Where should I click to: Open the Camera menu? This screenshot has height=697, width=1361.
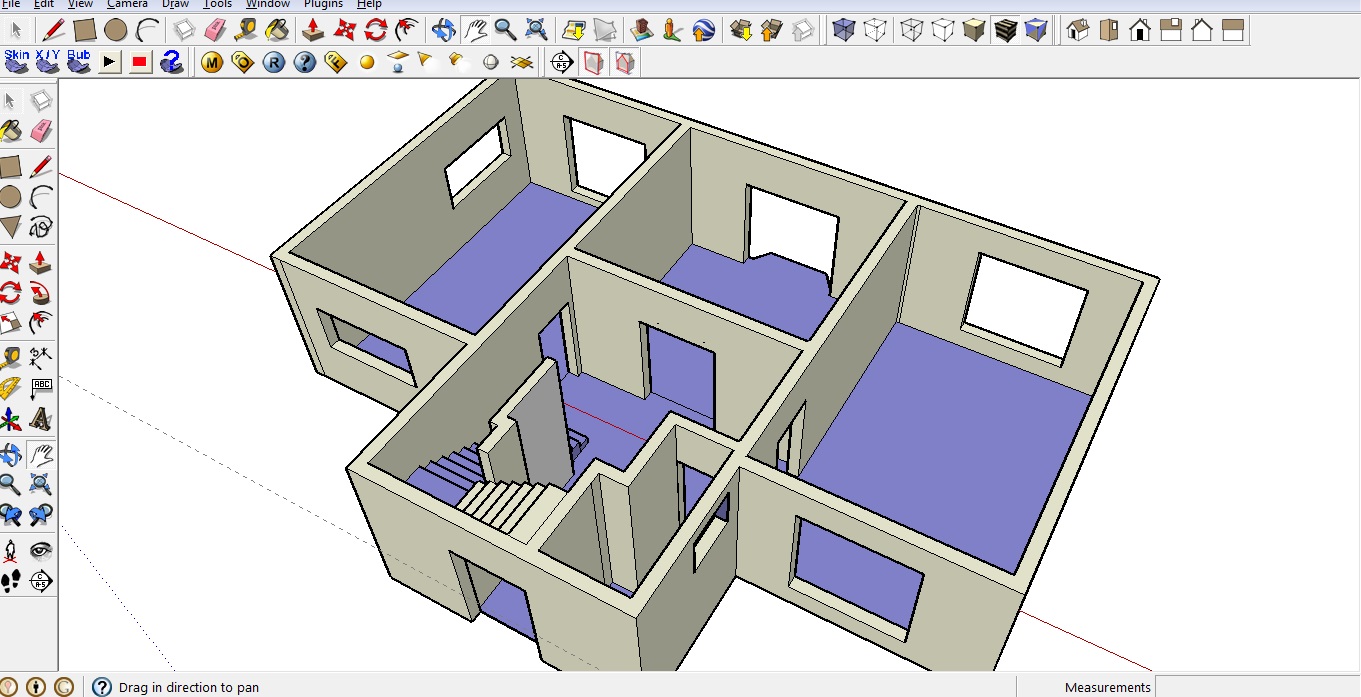point(127,4)
